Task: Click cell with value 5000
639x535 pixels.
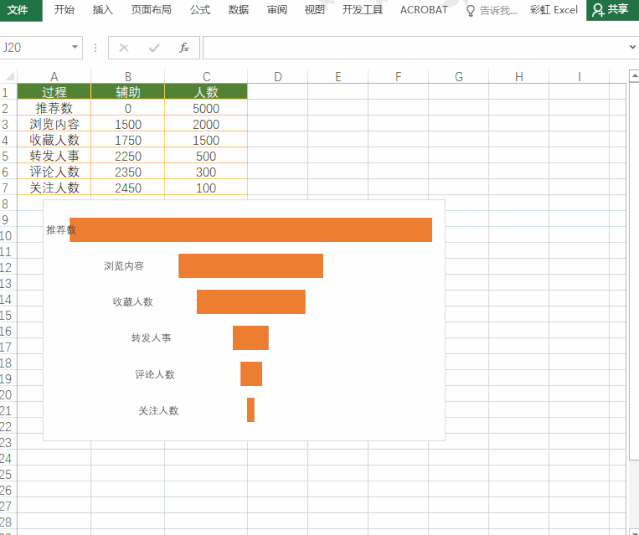Action: tap(206, 108)
